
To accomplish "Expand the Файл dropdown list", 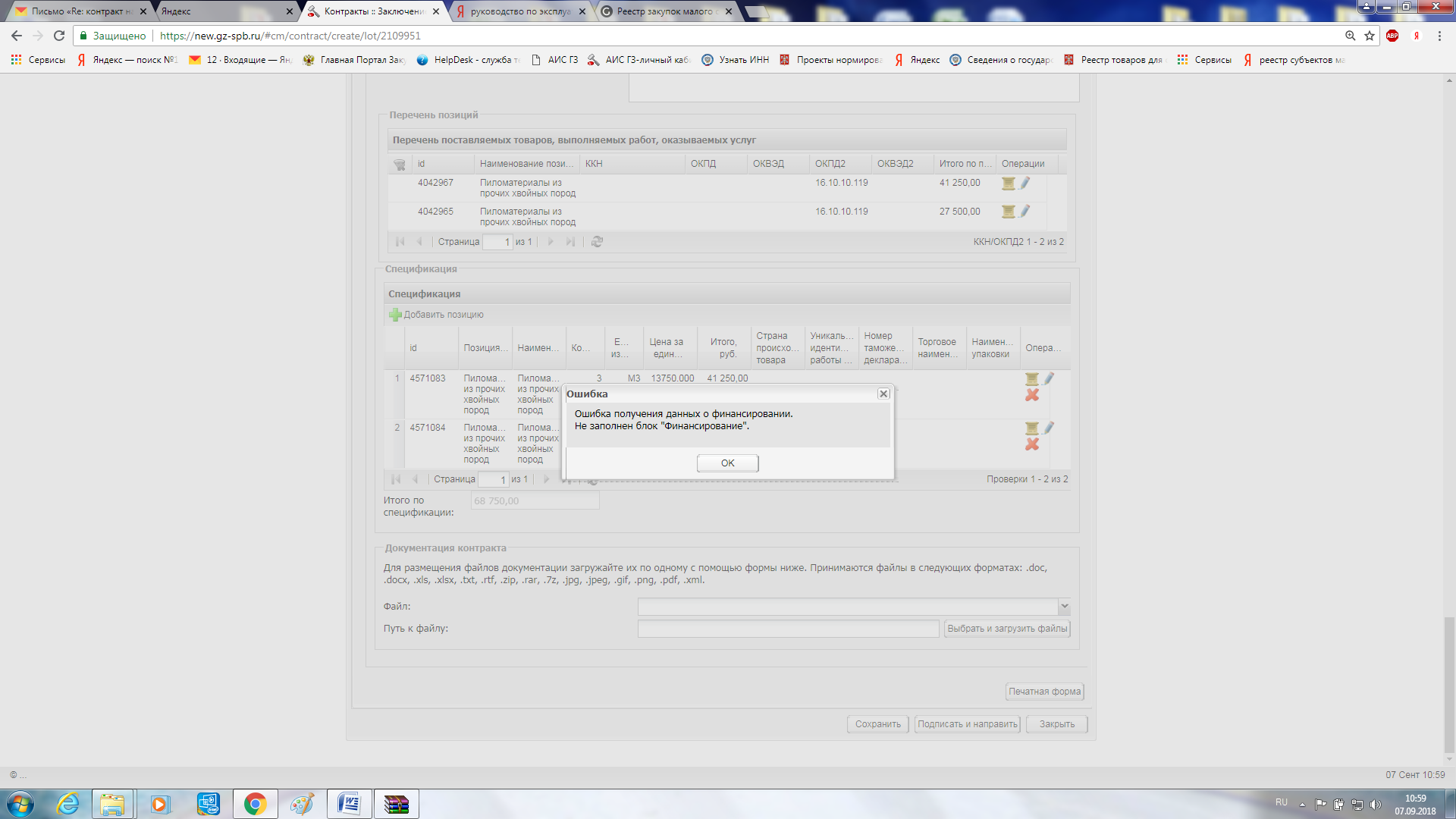I will (1064, 607).
